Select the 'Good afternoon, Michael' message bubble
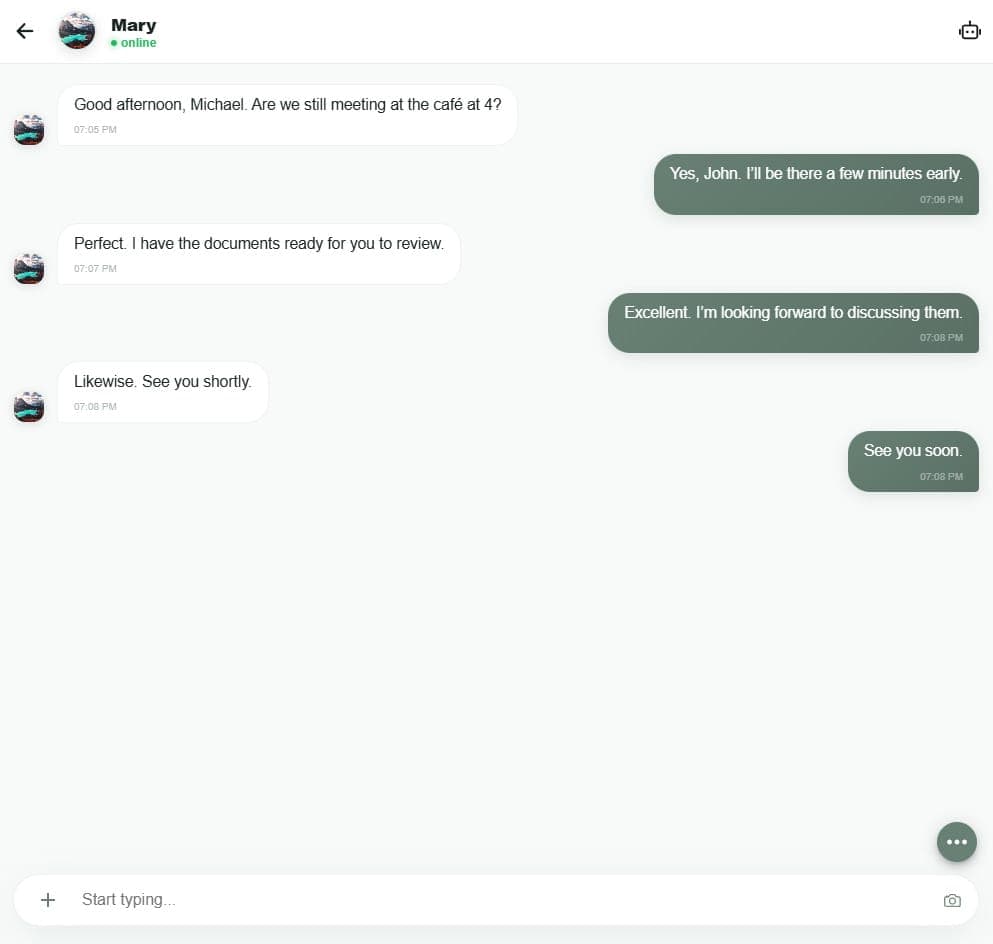 pos(287,115)
